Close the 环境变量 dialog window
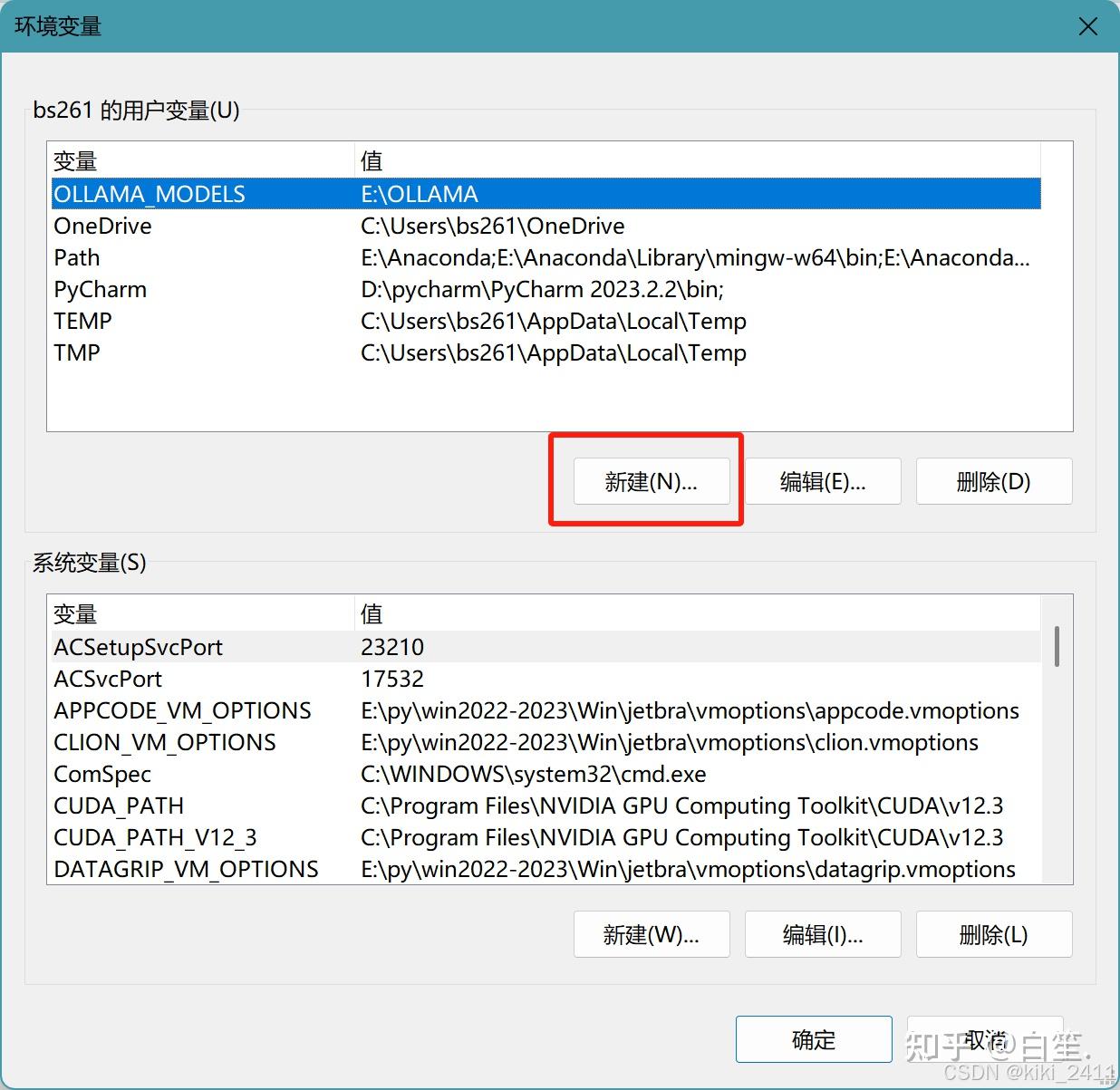The width and height of the screenshot is (1120, 1090). pyautogui.click(x=1088, y=26)
